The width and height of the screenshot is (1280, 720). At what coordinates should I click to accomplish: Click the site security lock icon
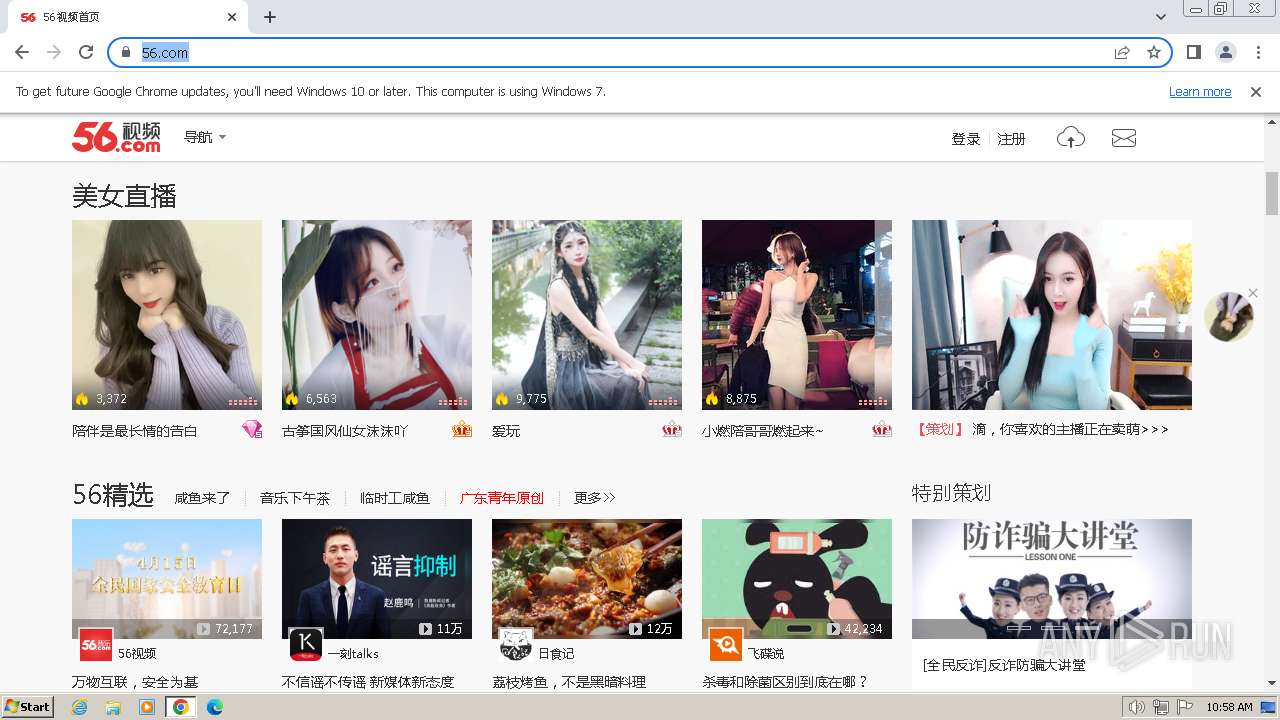pos(125,52)
